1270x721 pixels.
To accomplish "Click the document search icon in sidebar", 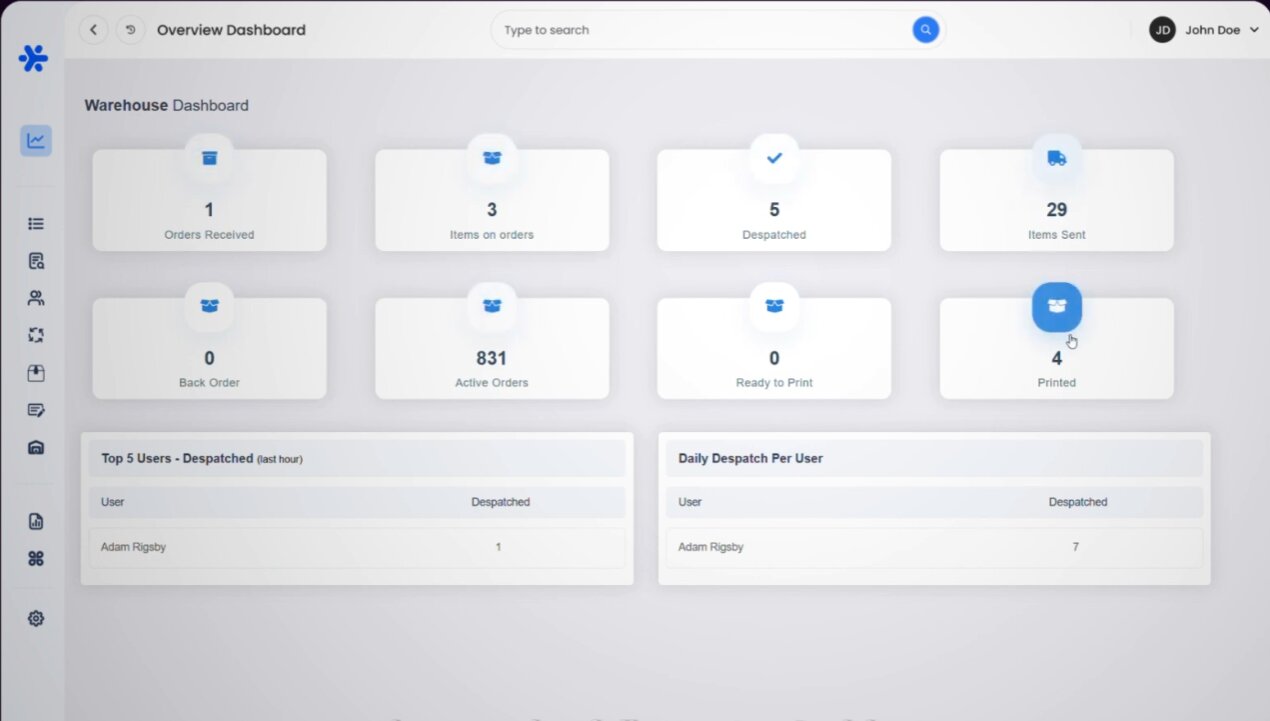I will [36, 261].
